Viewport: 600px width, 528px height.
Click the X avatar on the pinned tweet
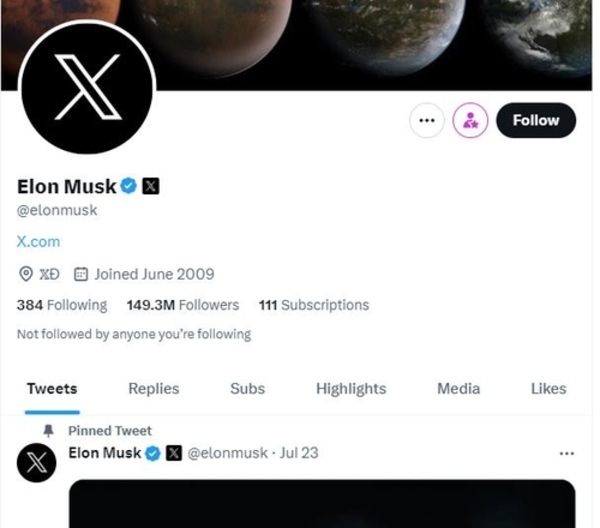pos(37,463)
